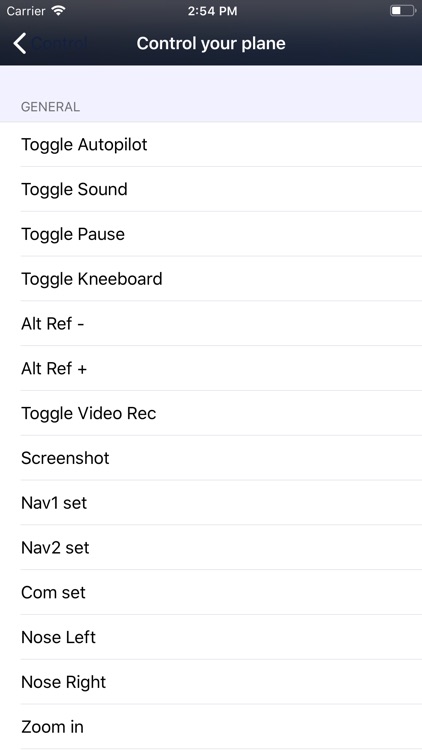422x750 pixels.
Task: Tap the battery indicator icon
Action: [x=402, y=11]
